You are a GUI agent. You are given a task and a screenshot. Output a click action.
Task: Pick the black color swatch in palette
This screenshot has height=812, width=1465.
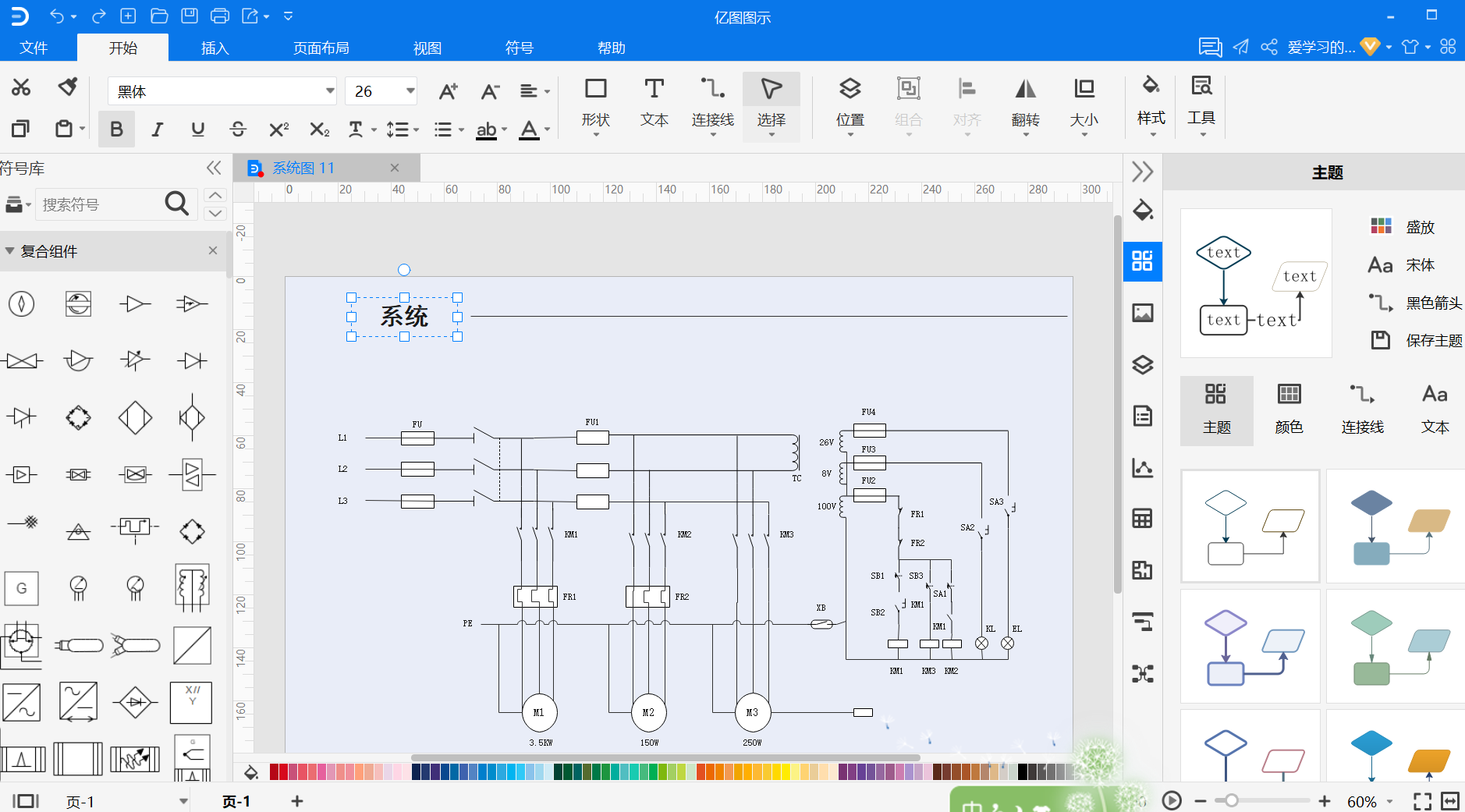pos(1022,771)
